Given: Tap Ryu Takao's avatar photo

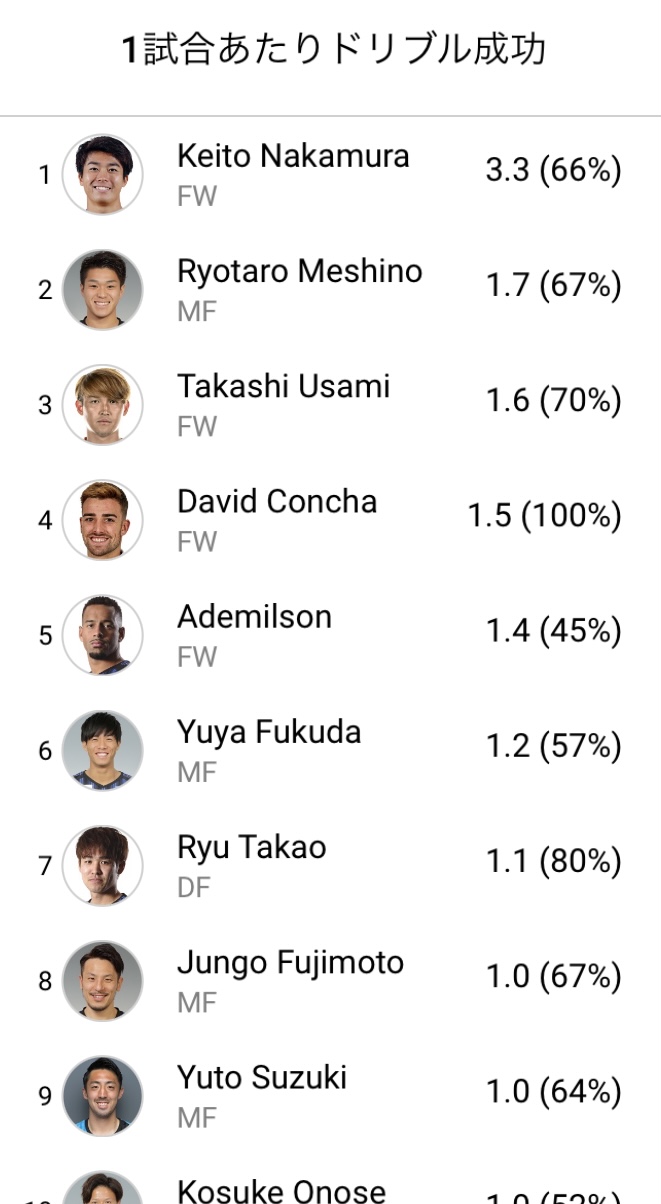Looking at the screenshot, I should (x=102, y=865).
